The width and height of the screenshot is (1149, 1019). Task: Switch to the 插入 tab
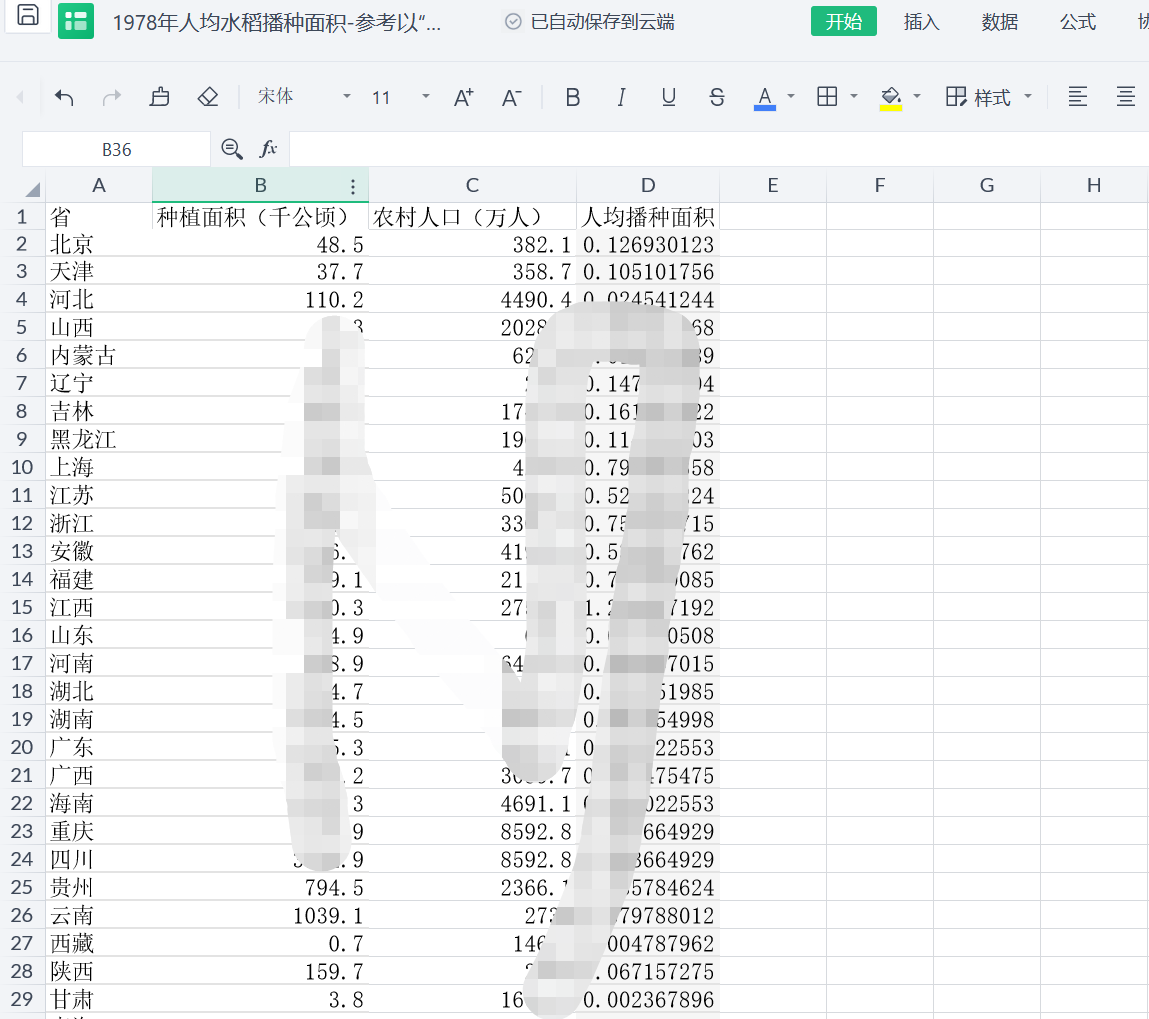pyautogui.click(x=921, y=21)
